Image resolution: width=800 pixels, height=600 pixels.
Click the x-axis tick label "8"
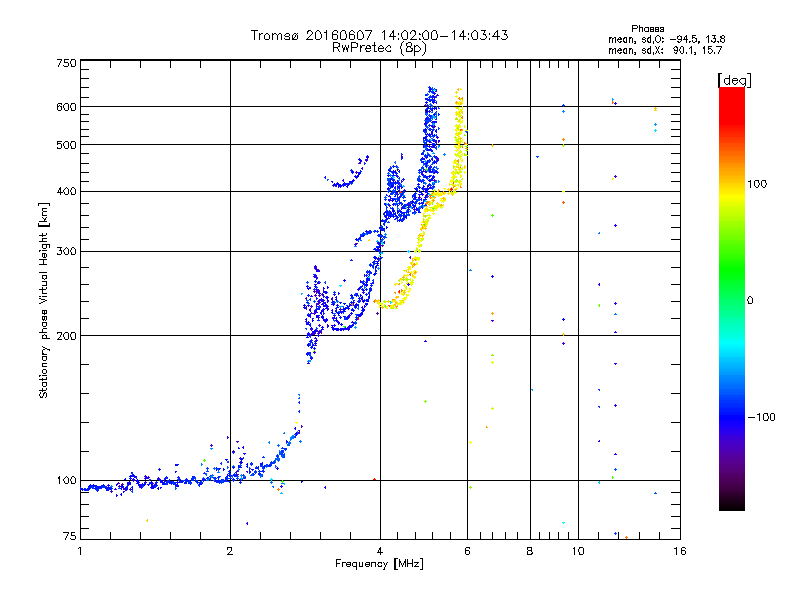(530, 551)
